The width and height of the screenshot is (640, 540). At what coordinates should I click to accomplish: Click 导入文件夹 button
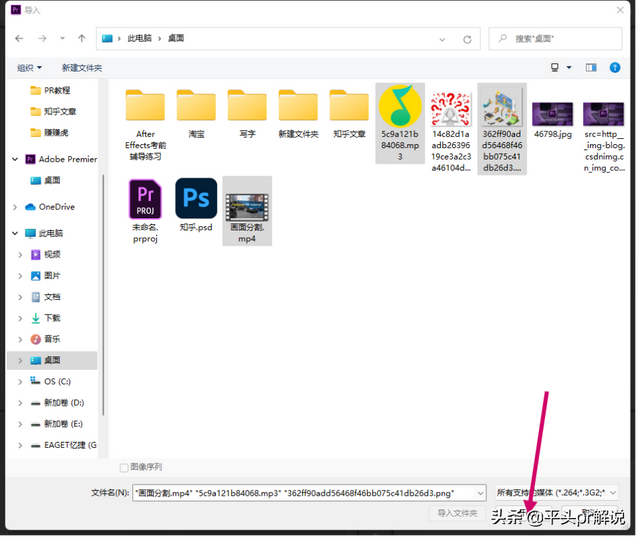(457, 513)
